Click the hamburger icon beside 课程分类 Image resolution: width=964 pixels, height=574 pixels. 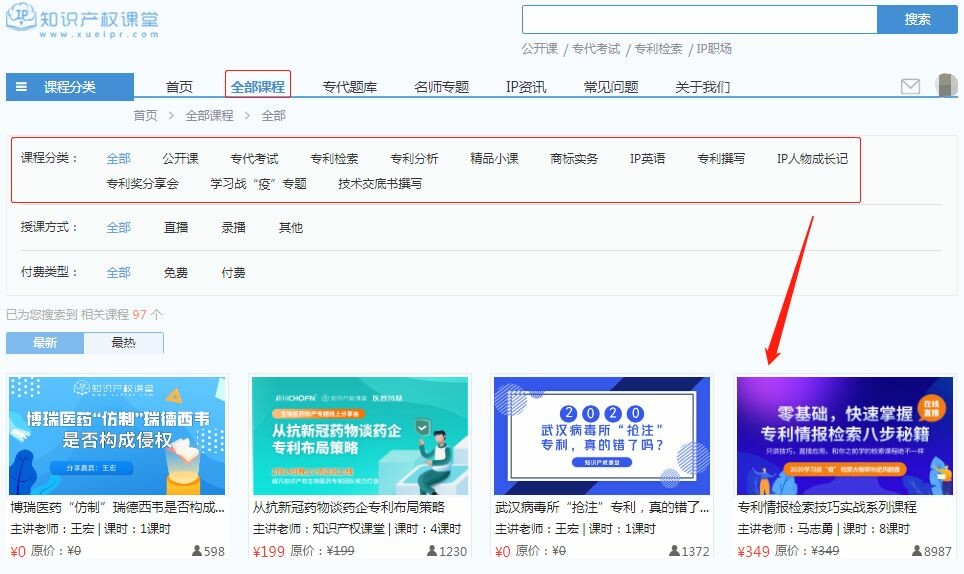pos(22,87)
